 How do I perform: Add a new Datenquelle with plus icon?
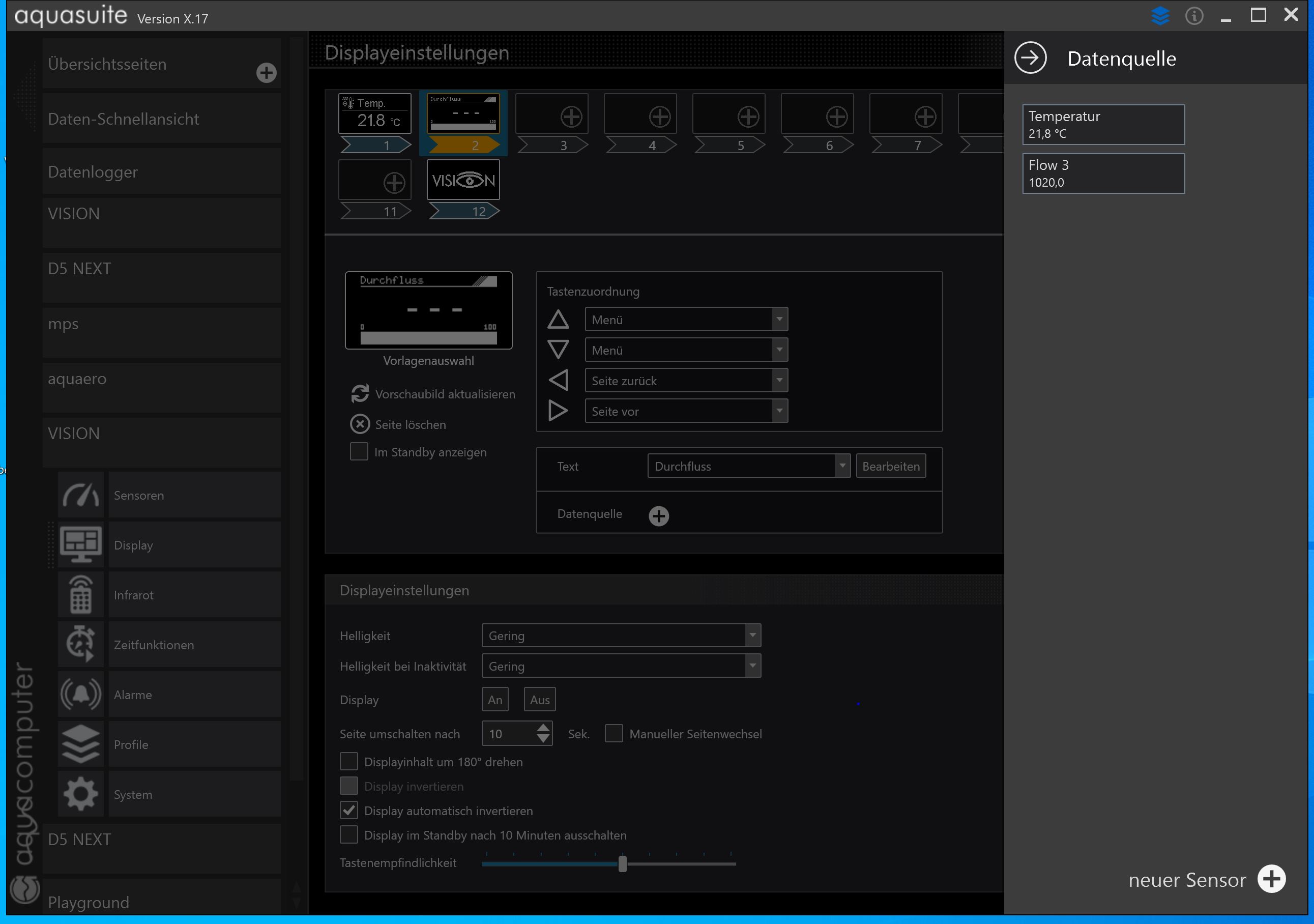pyautogui.click(x=659, y=516)
